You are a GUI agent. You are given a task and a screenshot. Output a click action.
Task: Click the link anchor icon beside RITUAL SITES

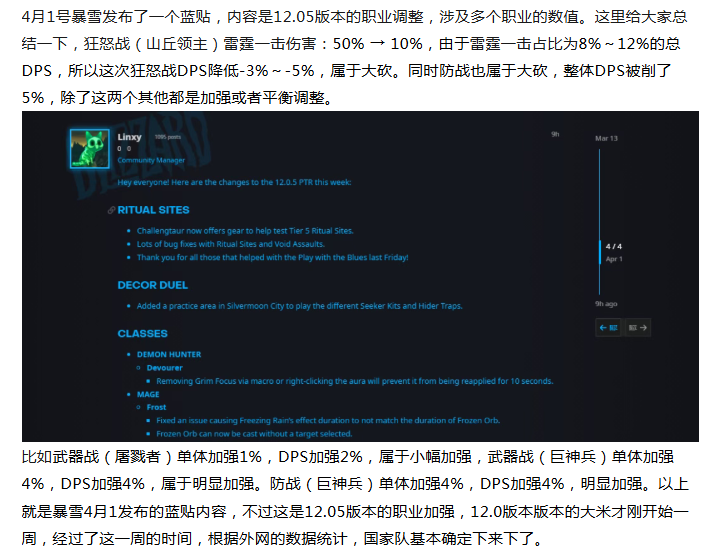pyautogui.click(x=111, y=210)
